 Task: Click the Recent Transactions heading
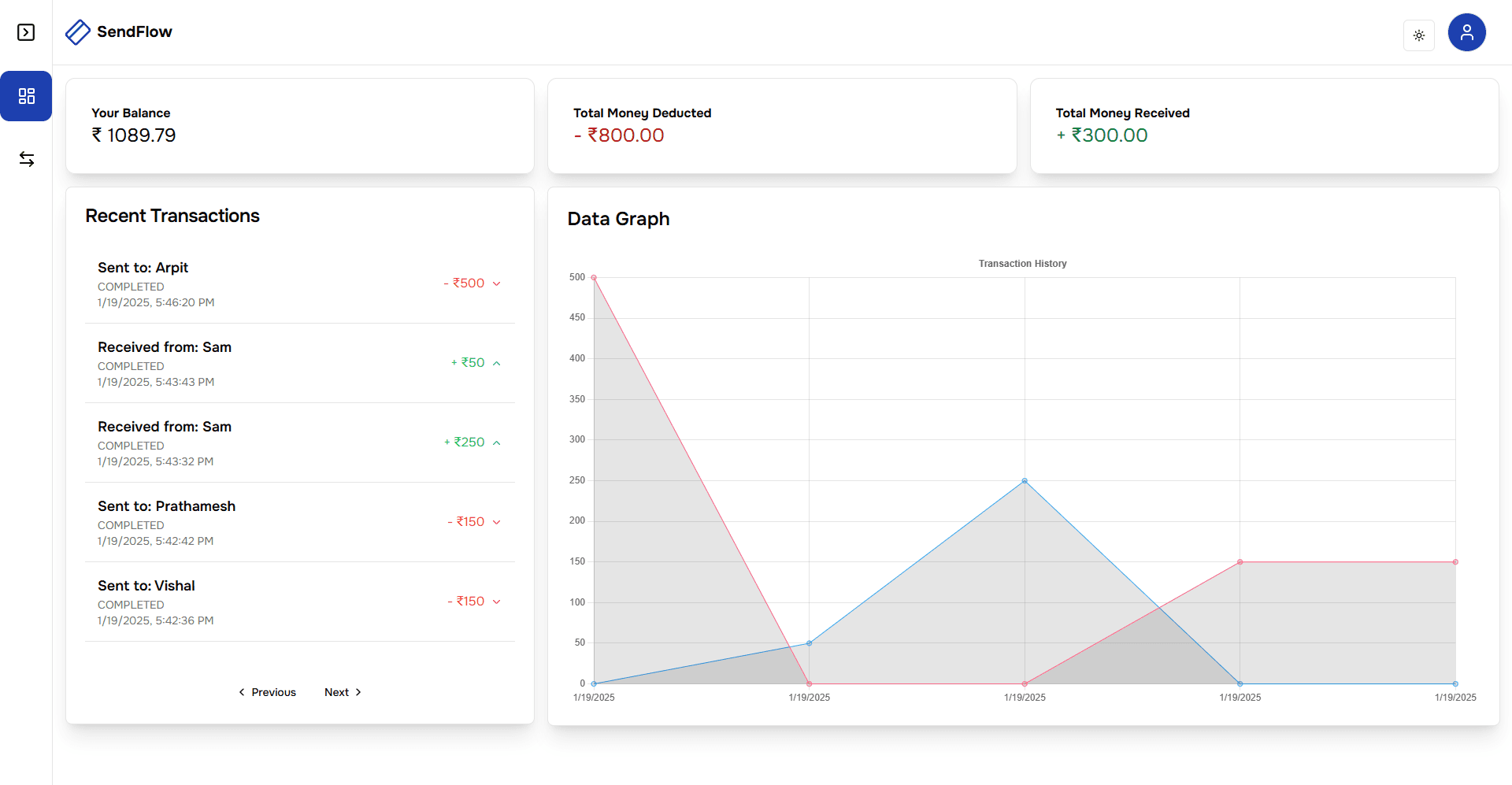pyautogui.click(x=172, y=216)
